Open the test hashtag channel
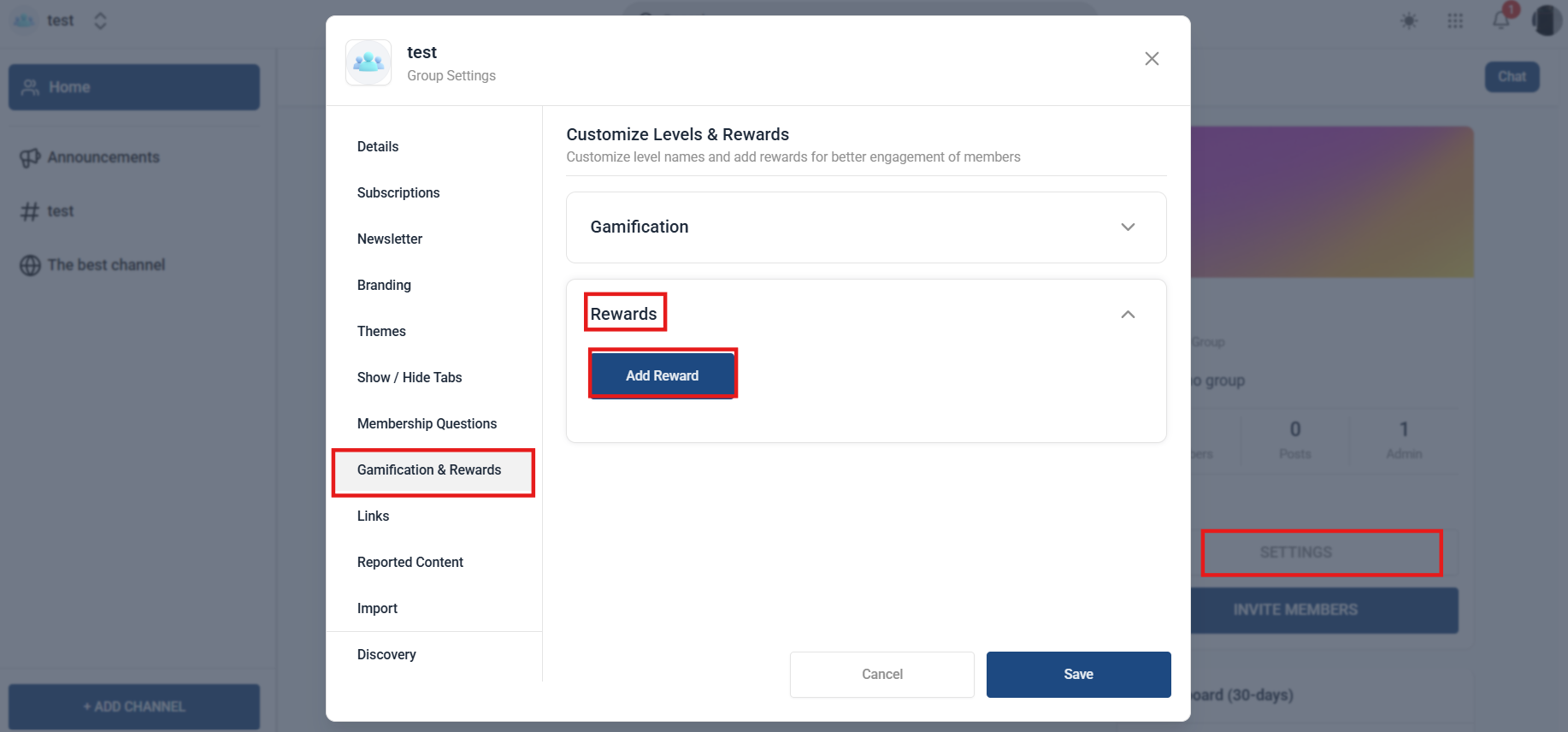Image resolution: width=1568 pixels, height=732 pixels. 60,211
